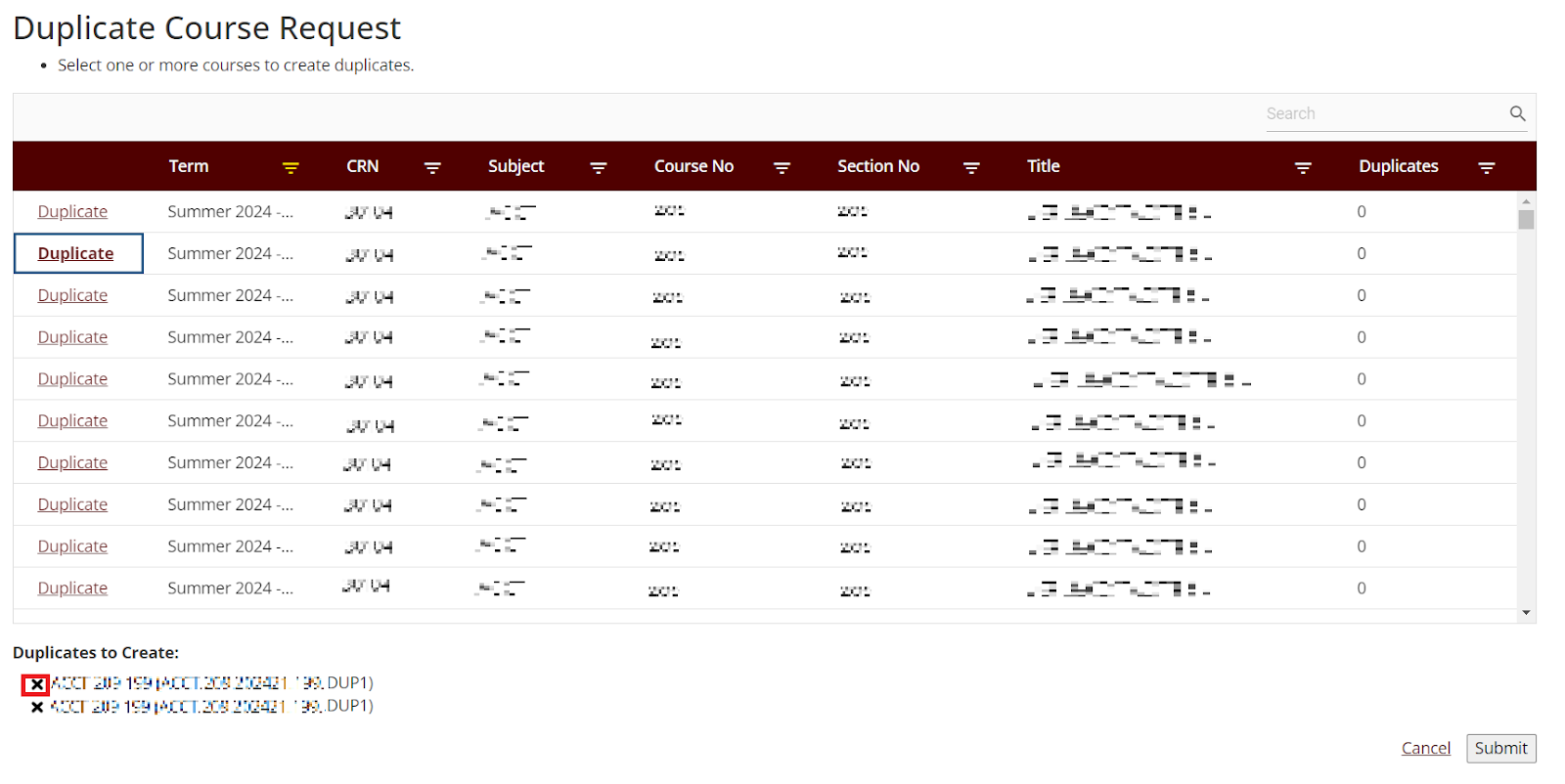The width and height of the screenshot is (1565, 784).
Task: Open the Section No column filter icon
Action: 971,168
